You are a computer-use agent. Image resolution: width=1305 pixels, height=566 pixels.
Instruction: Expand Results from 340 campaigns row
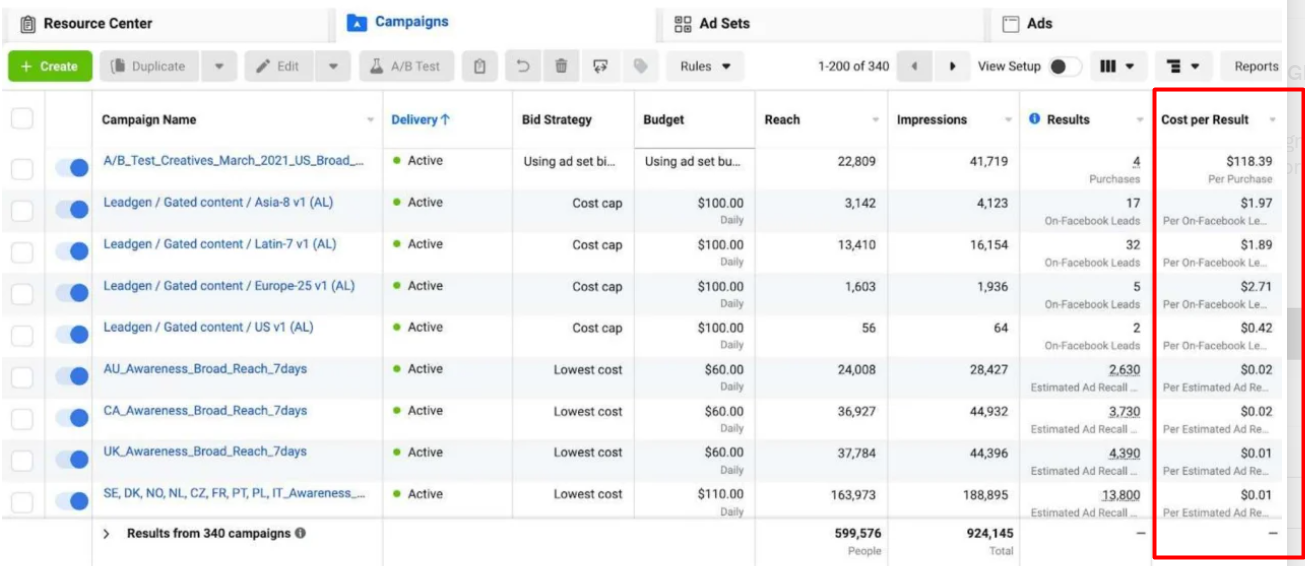[x=107, y=534]
